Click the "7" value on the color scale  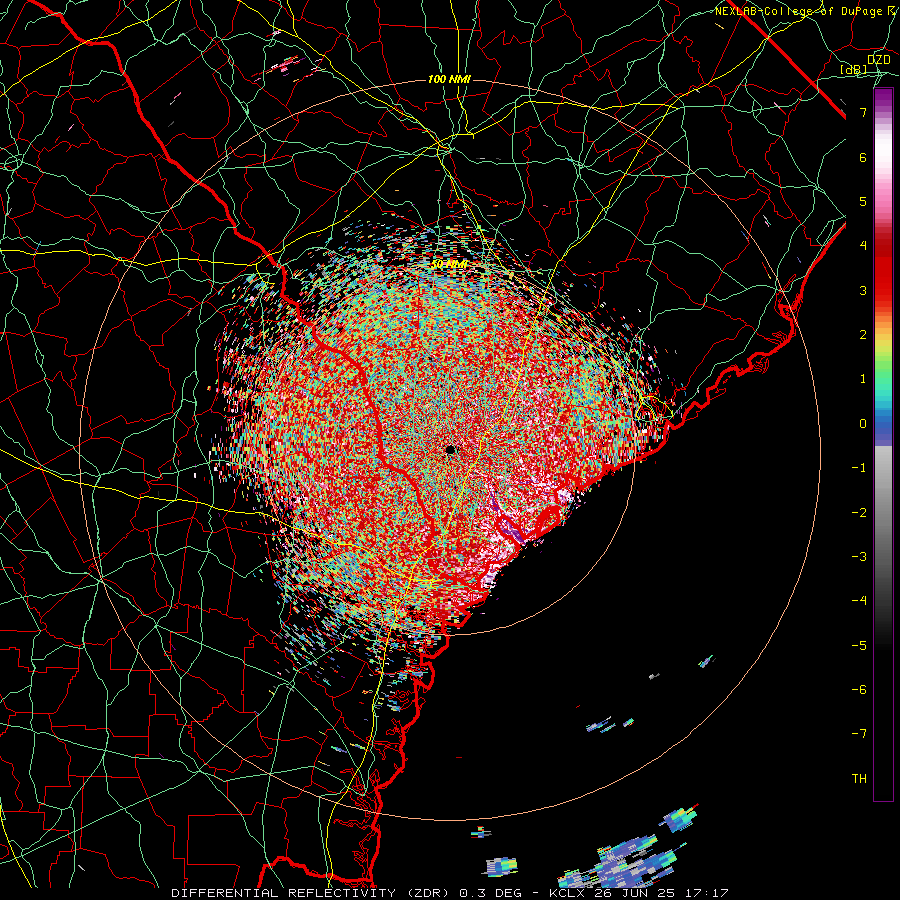coord(863,112)
